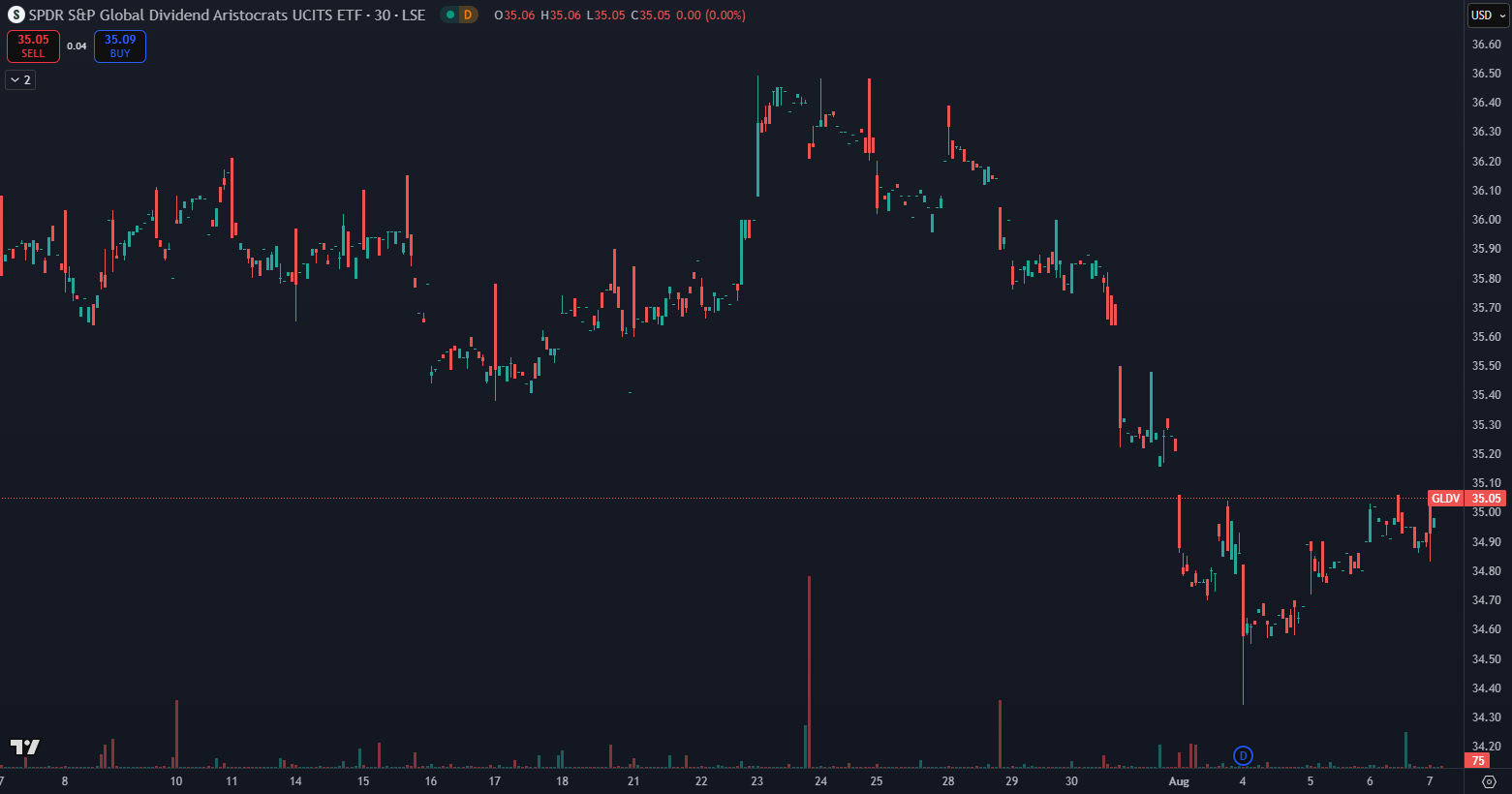Click the TradingView logo in chart corner

[25, 747]
